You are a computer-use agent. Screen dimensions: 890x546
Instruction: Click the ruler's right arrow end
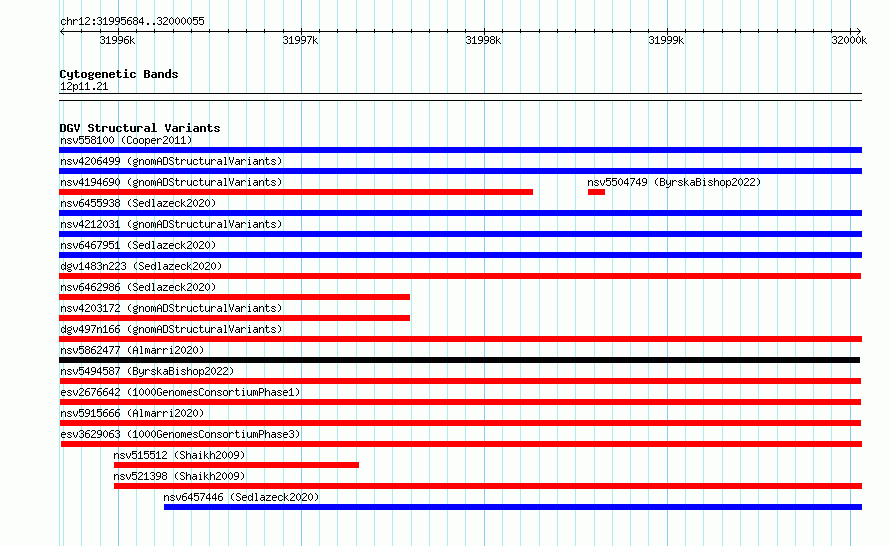coord(859,31)
